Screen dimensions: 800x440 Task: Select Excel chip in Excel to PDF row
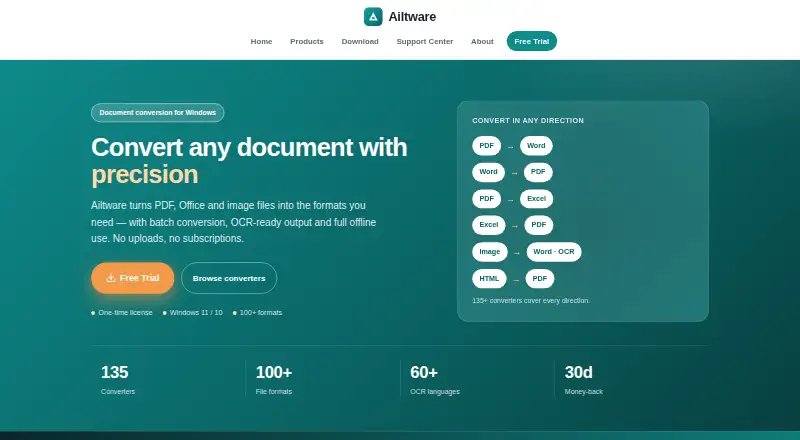pyautogui.click(x=489, y=225)
